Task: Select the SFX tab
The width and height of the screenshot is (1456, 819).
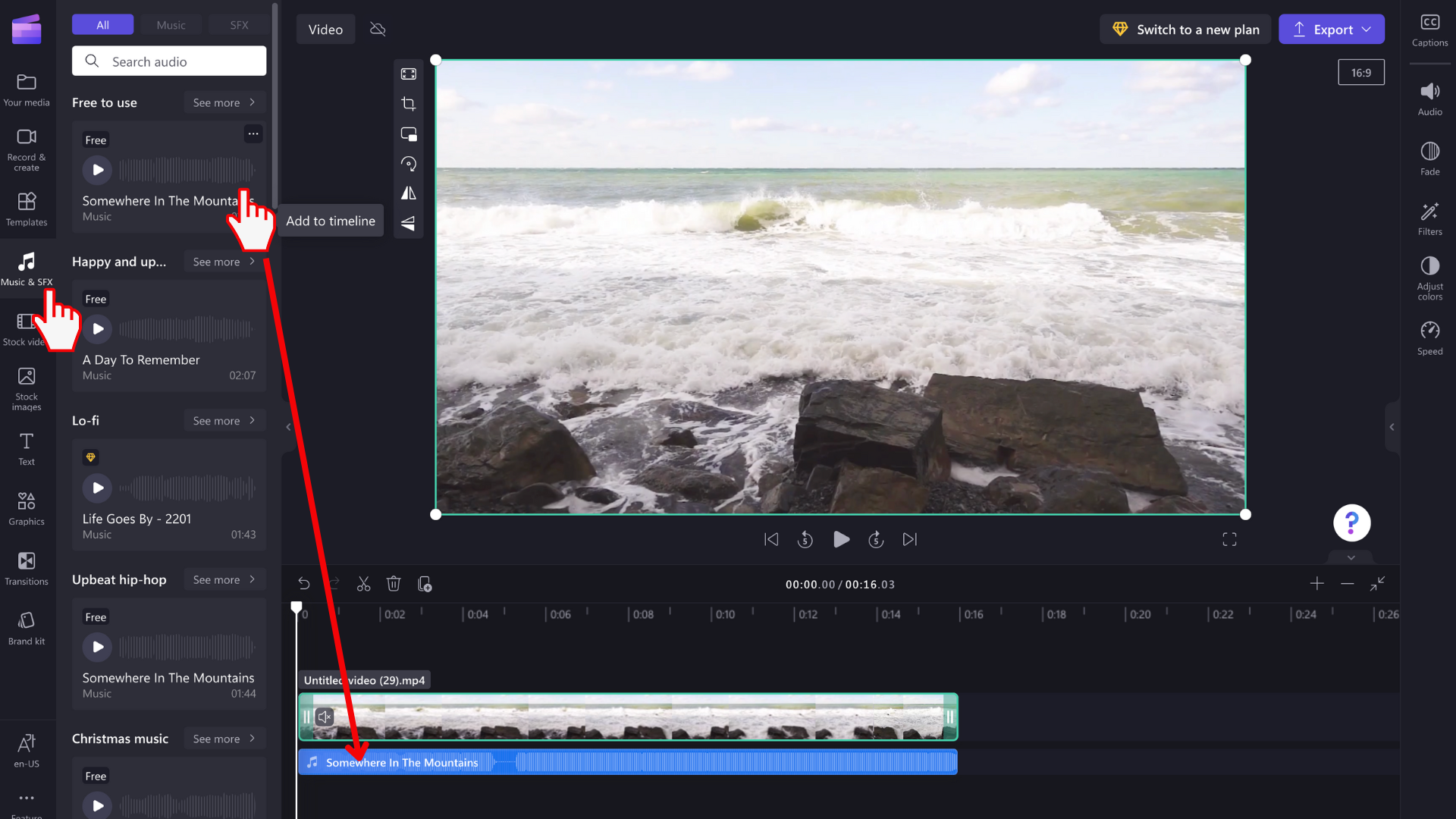Action: tap(239, 25)
